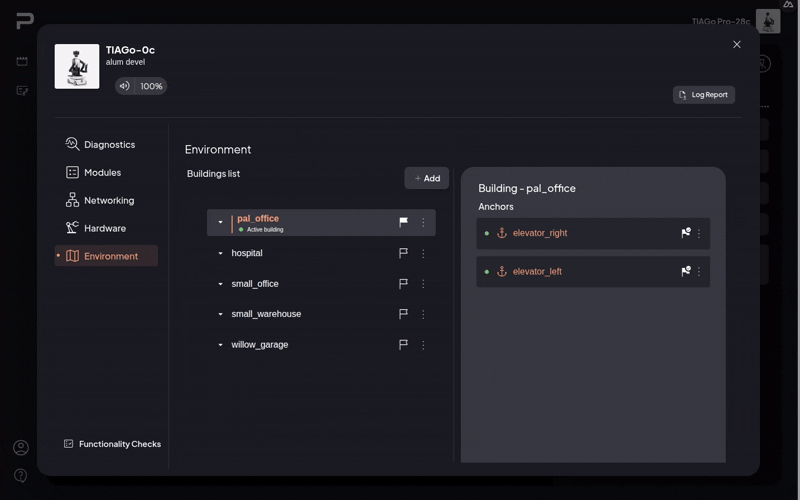Image resolution: width=800 pixels, height=500 pixels.
Task: Expand the willow_garage building
Action: coord(220,345)
